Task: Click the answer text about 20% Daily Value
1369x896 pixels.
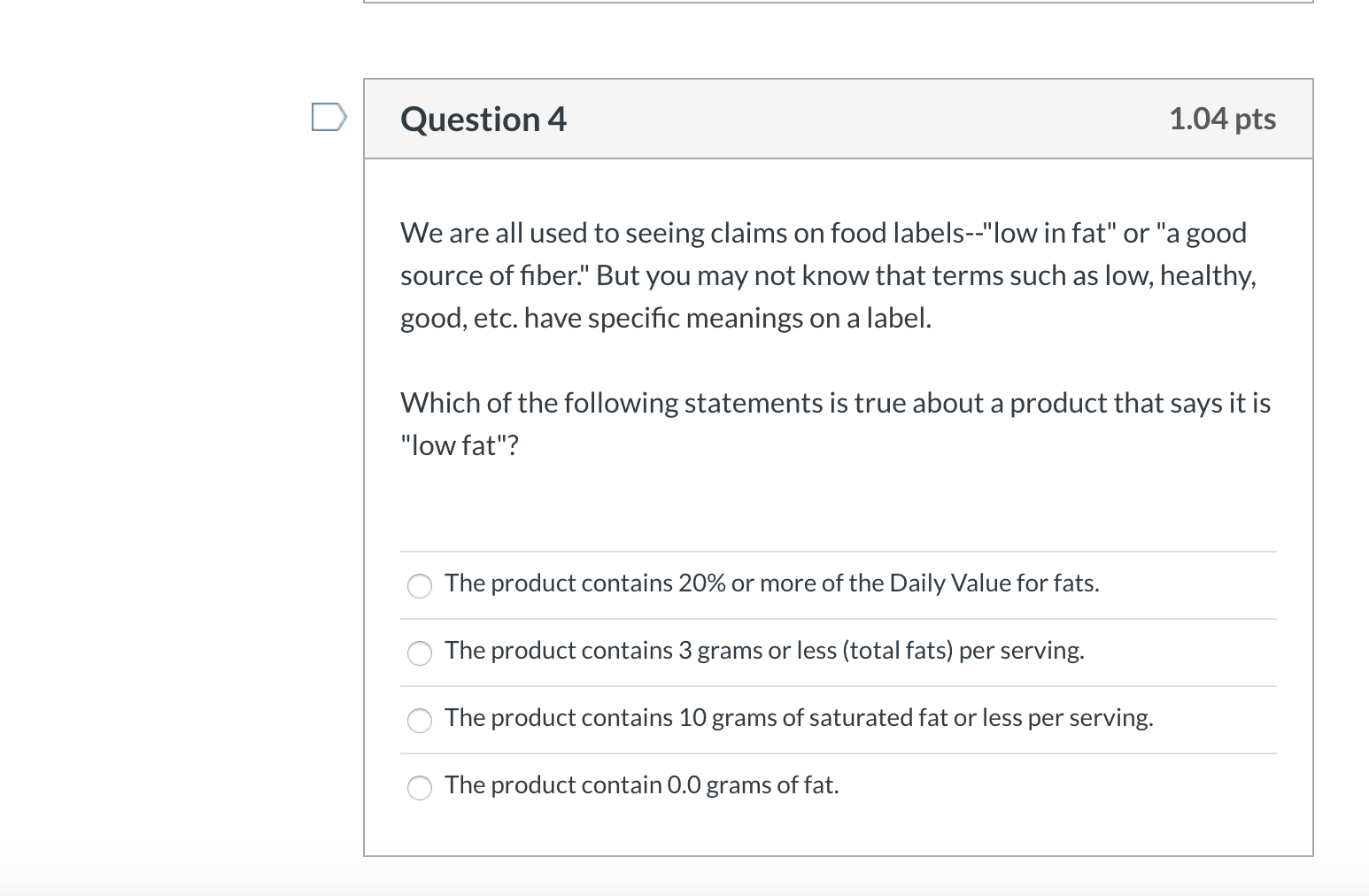Action: click(771, 583)
